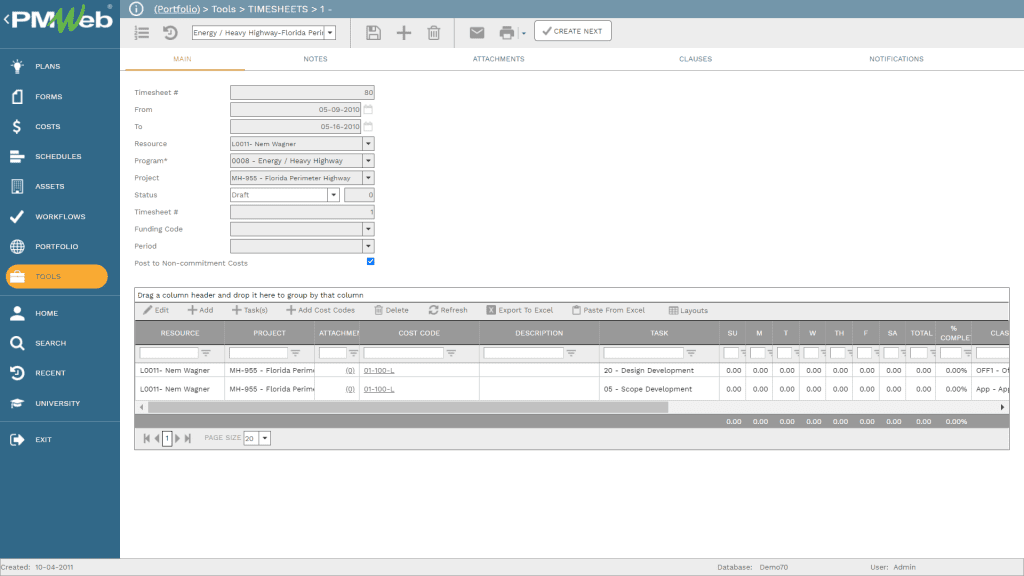The width and height of the screenshot is (1024, 576).
Task: Add a new record with plus icon
Action: (404, 33)
